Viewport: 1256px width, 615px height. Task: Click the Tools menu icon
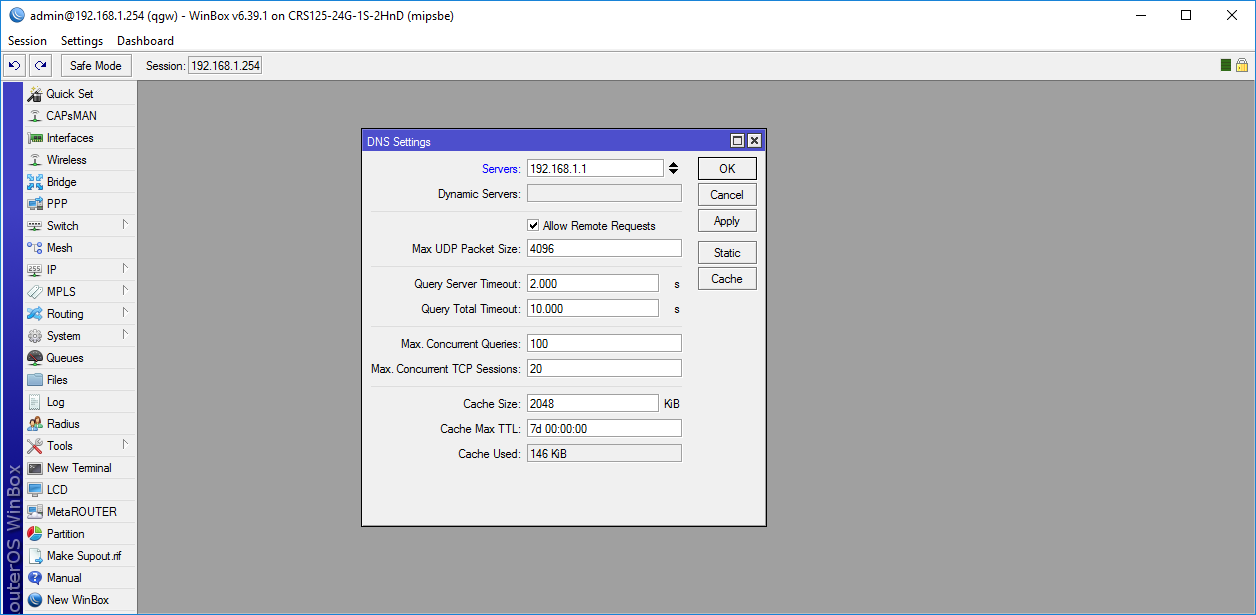[x=35, y=446]
